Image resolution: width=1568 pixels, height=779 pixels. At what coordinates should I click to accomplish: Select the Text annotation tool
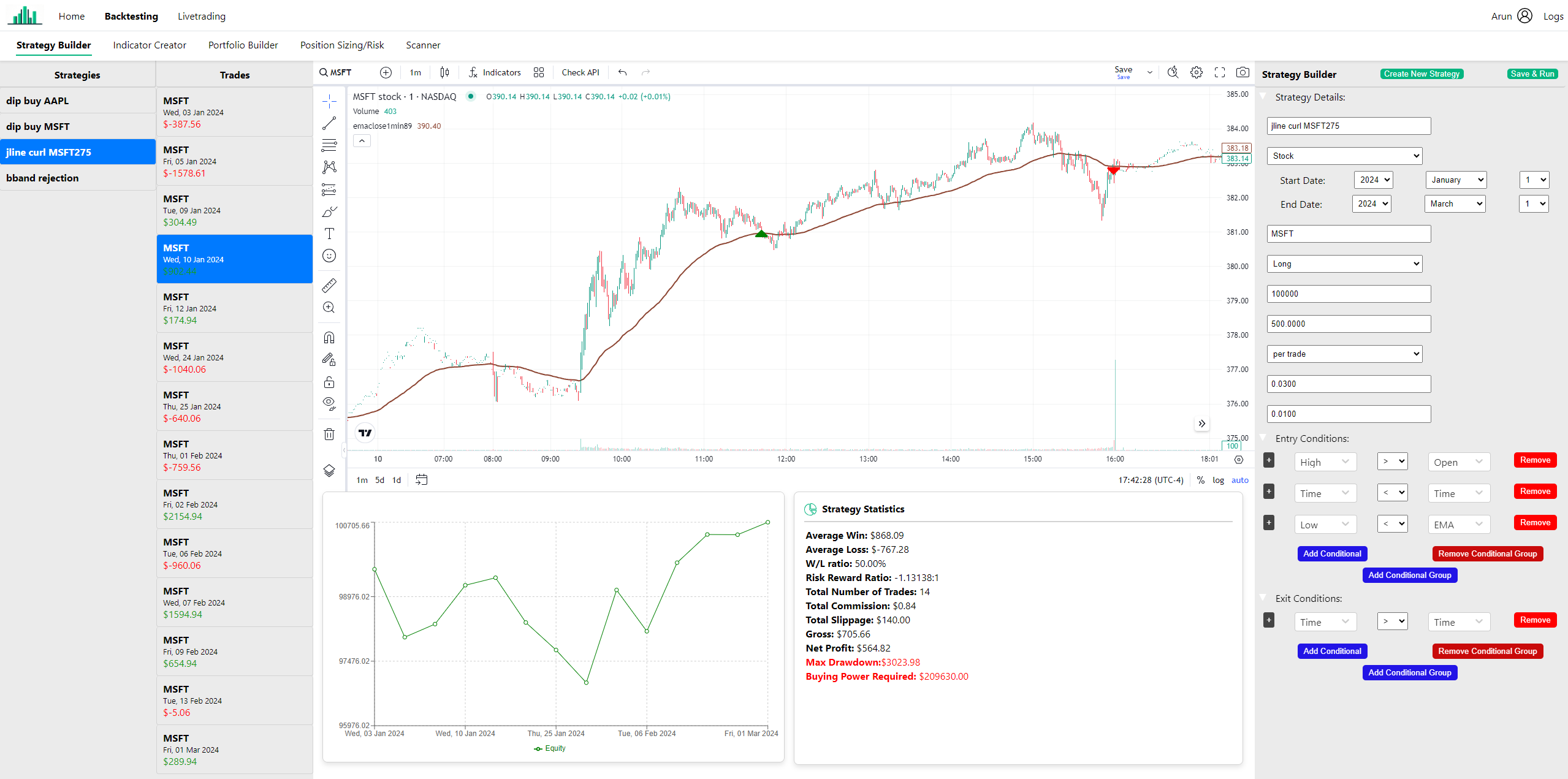[329, 234]
